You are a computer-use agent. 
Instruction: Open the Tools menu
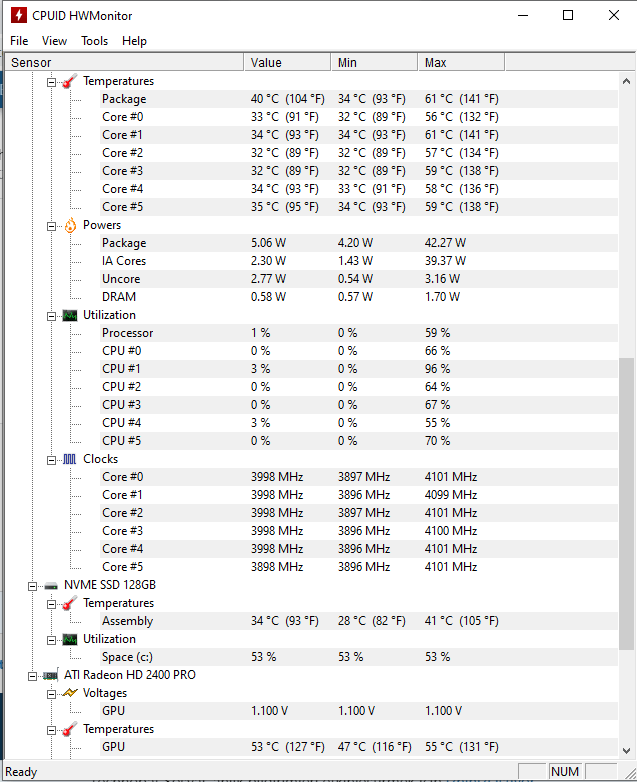click(x=94, y=41)
